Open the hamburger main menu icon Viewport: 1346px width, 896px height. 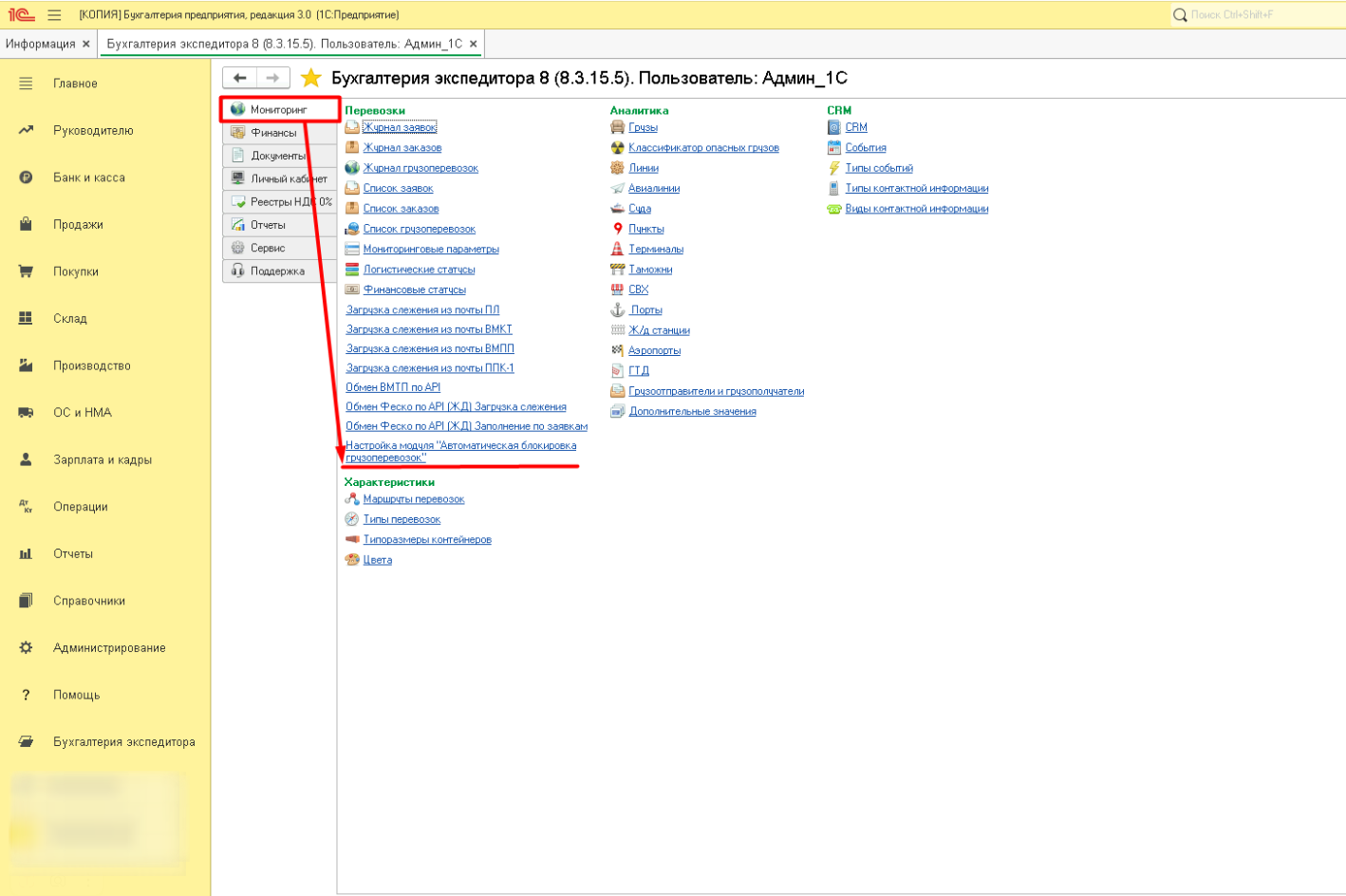pyautogui.click(x=54, y=15)
